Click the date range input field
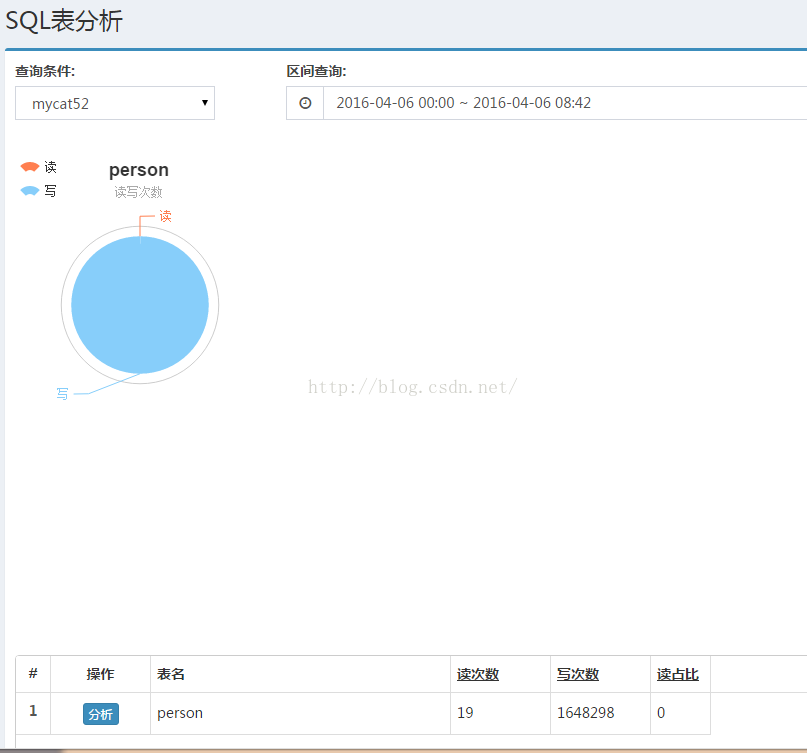 [565, 103]
